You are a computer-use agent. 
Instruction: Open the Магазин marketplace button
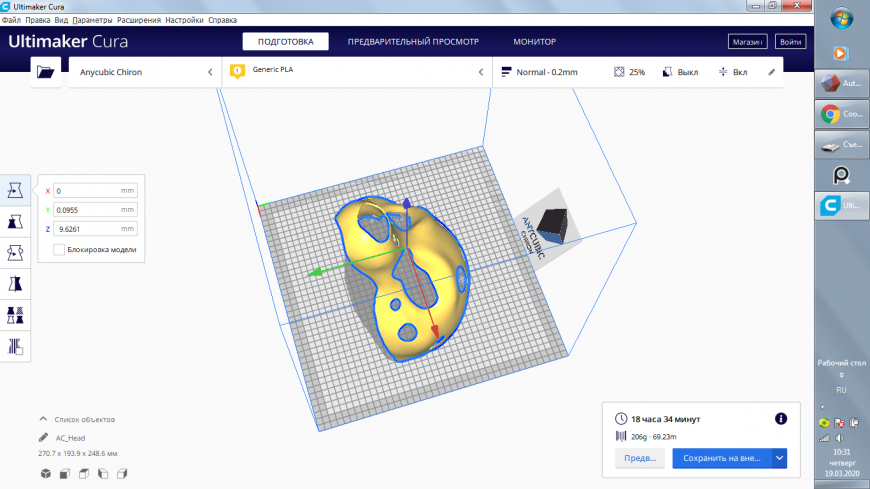(747, 42)
